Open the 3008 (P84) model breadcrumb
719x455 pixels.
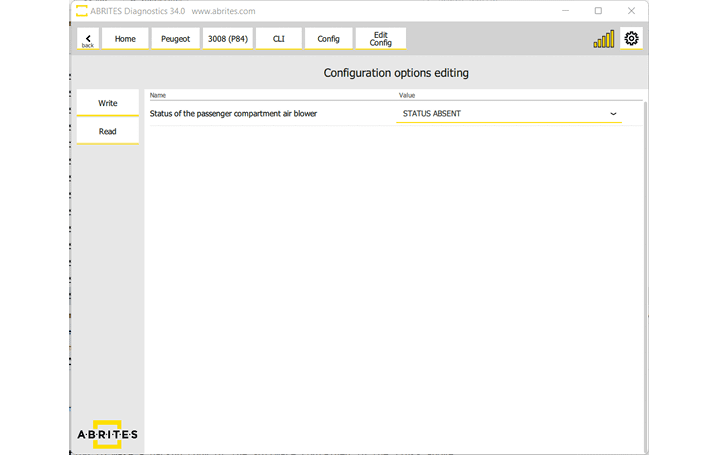227,39
